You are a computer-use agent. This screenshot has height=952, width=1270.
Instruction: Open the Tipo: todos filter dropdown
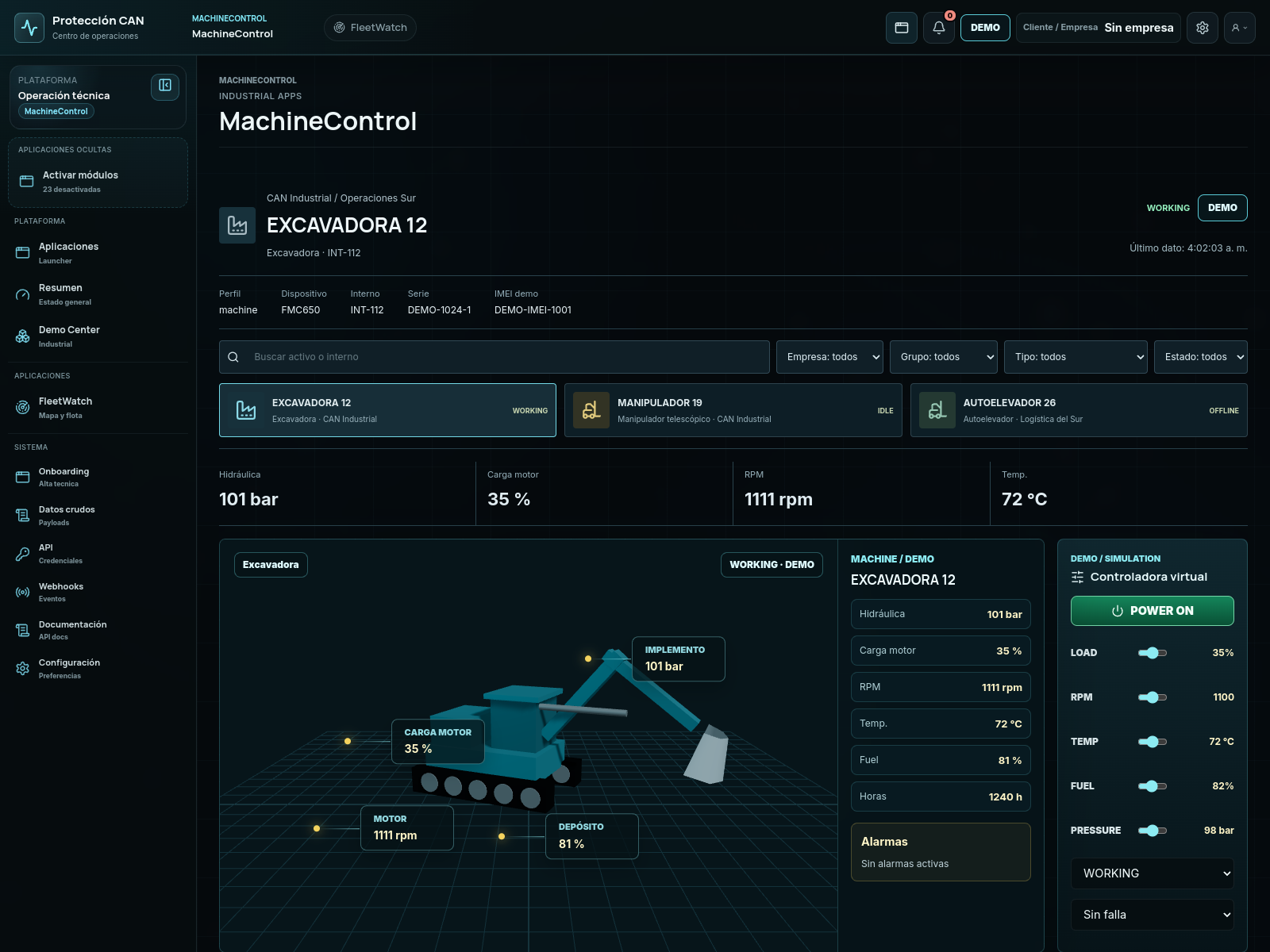pos(1076,357)
